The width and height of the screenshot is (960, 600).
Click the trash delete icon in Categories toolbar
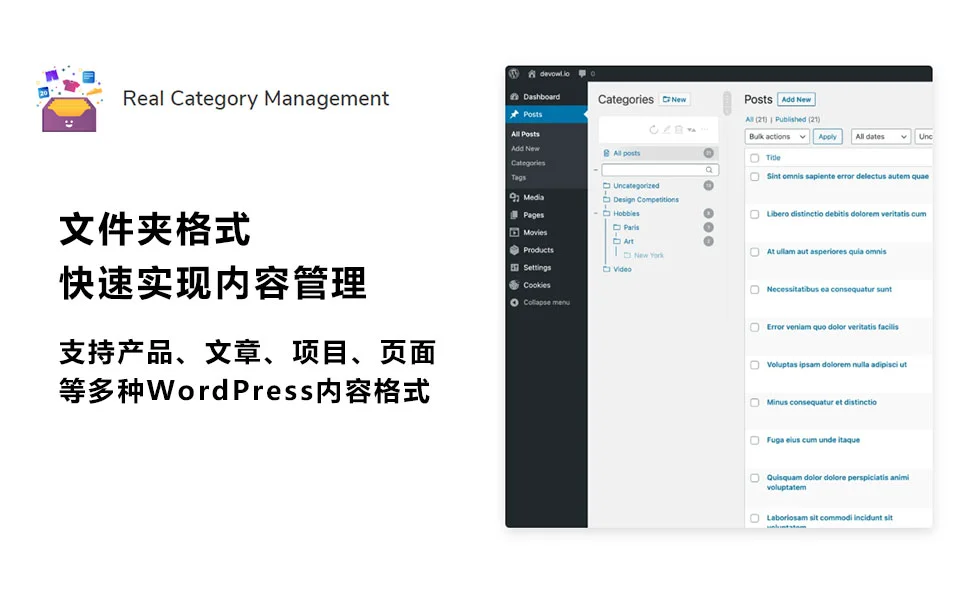[678, 130]
